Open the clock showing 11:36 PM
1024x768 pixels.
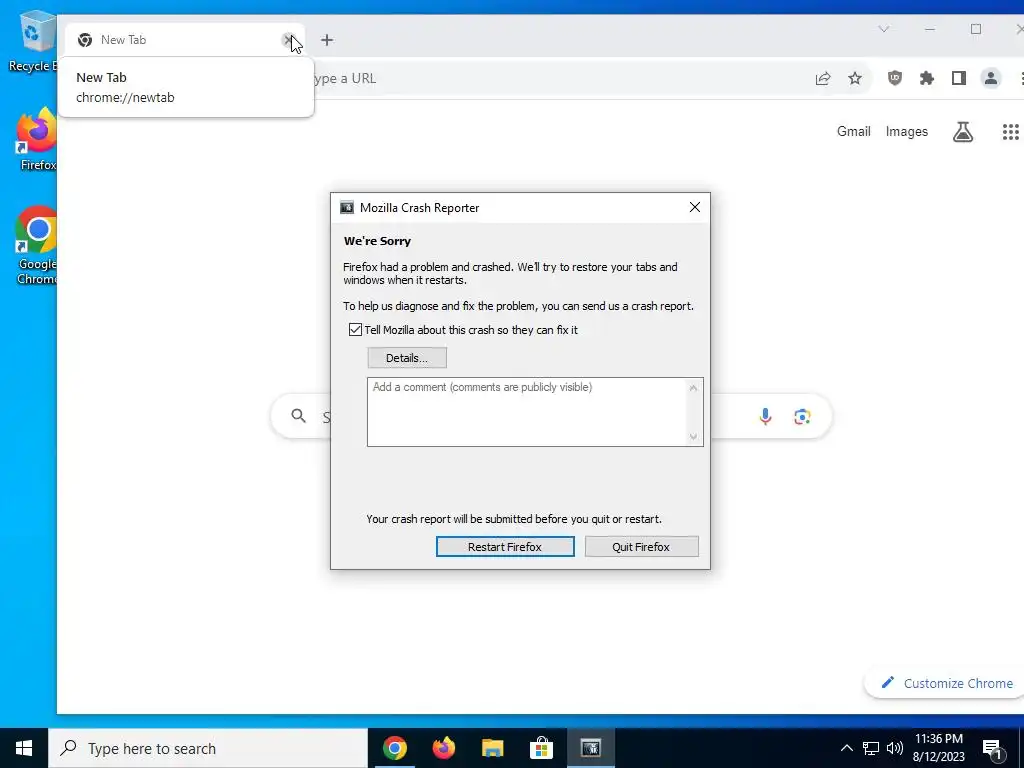click(x=938, y=748)
